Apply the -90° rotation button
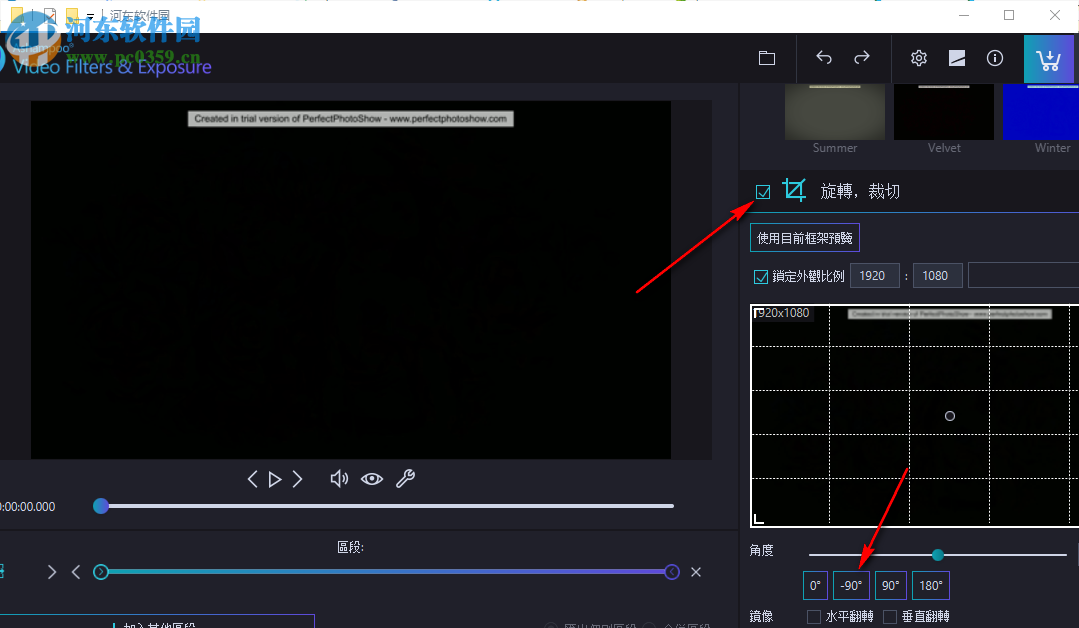The width and height of the screenshot is (1079, 628). [851, 585]
